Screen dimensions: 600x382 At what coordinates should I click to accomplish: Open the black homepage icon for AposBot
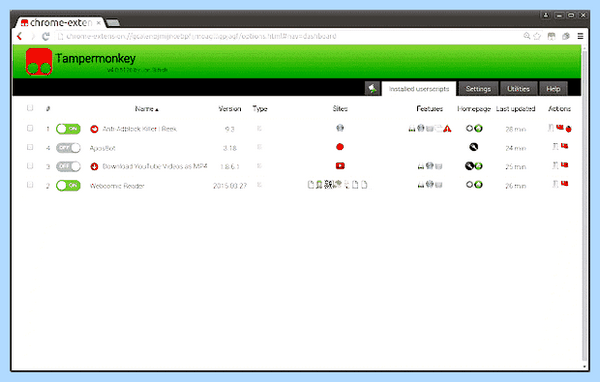[x=474, y=147]
